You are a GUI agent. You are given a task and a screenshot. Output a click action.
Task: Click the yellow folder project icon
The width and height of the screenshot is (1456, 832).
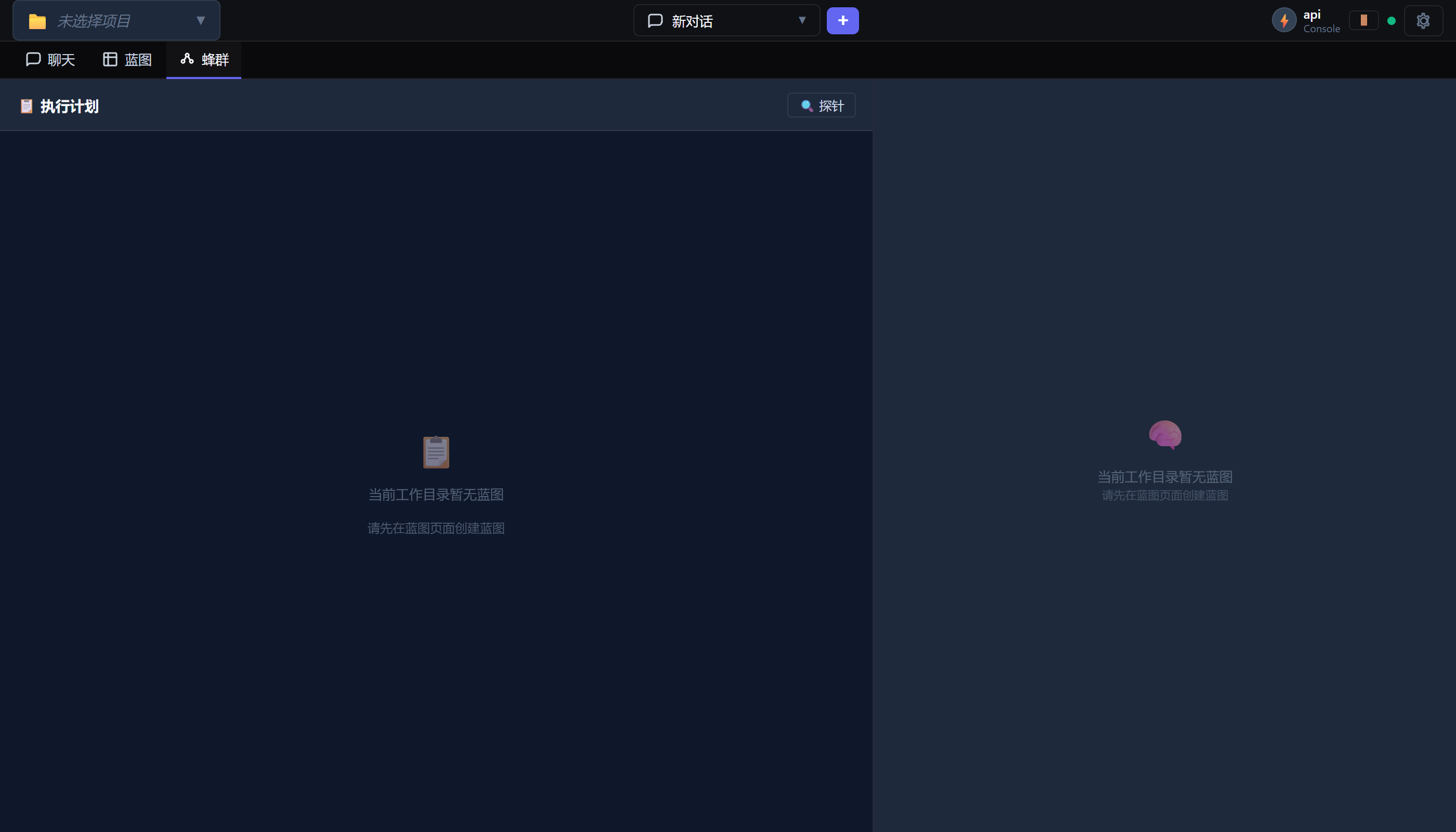[37, 22]
